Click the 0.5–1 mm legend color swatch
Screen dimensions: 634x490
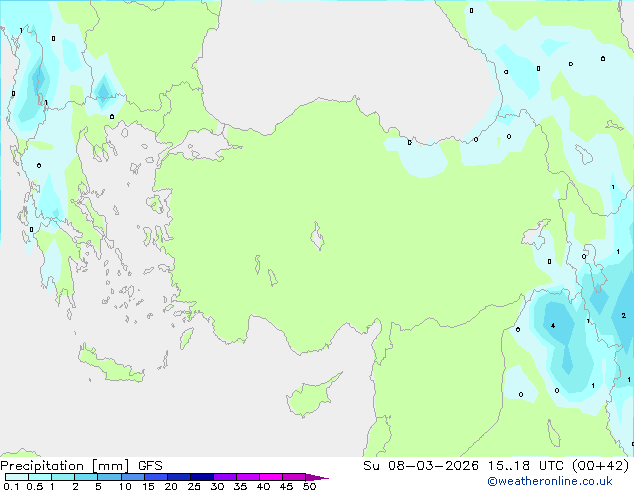[40, 477]
